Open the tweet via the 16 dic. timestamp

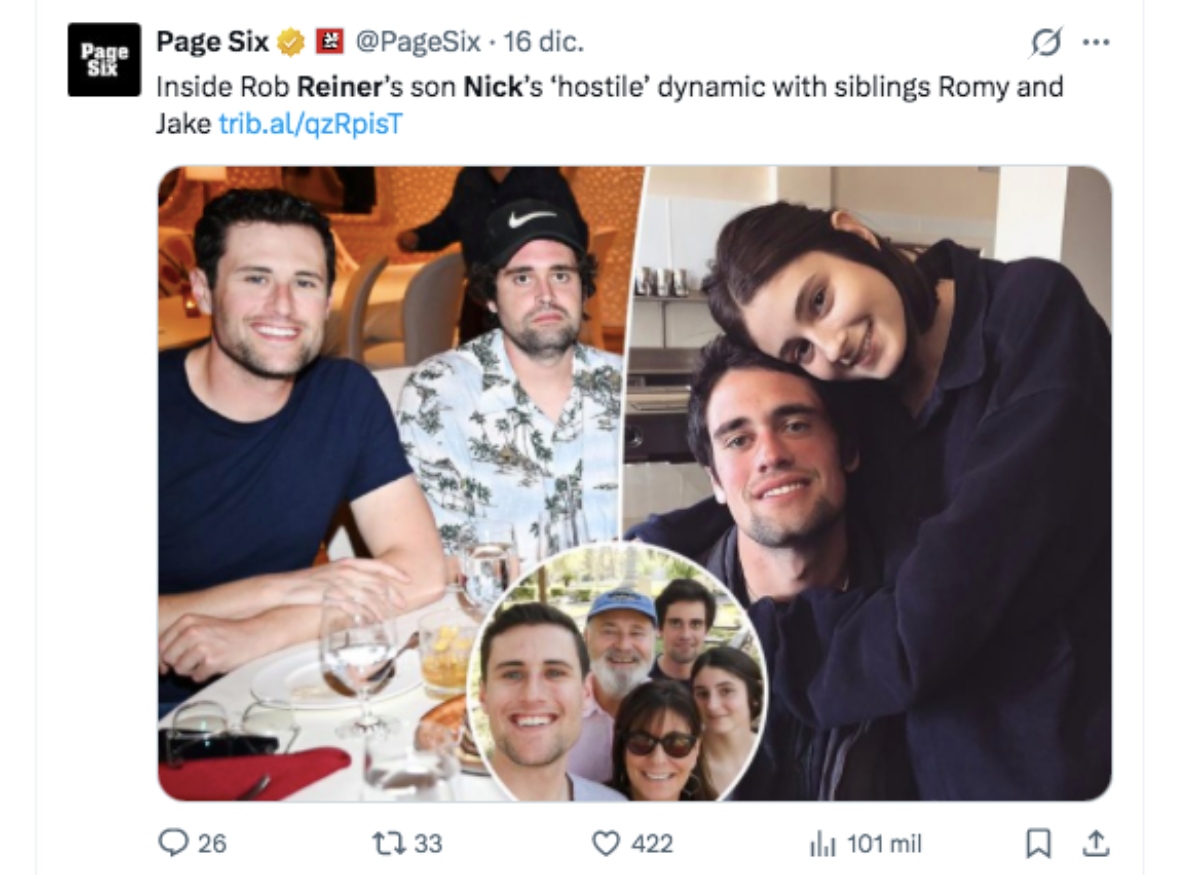tap(544, 43)
